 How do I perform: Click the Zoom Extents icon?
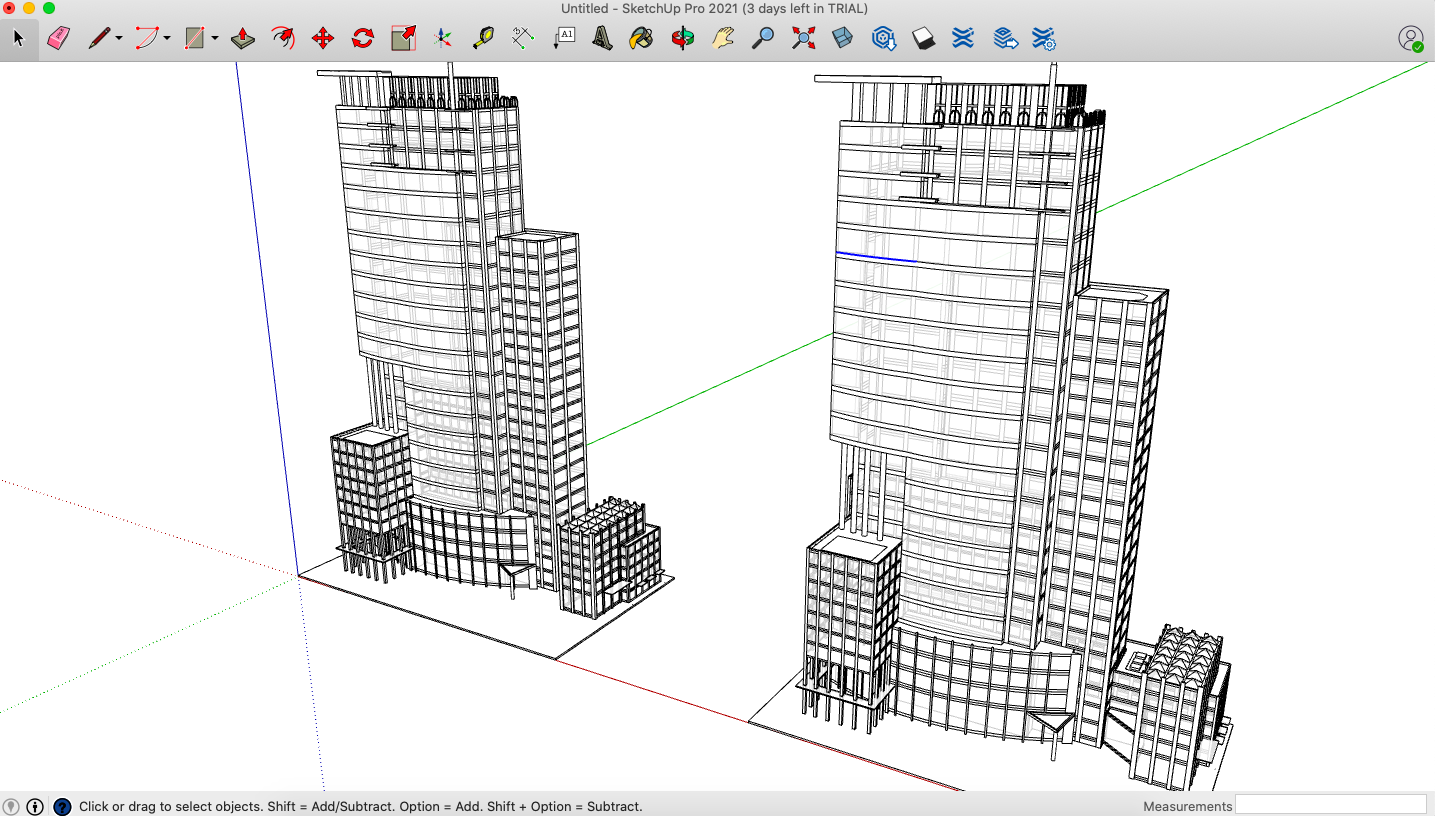click(x=803, y=39)
